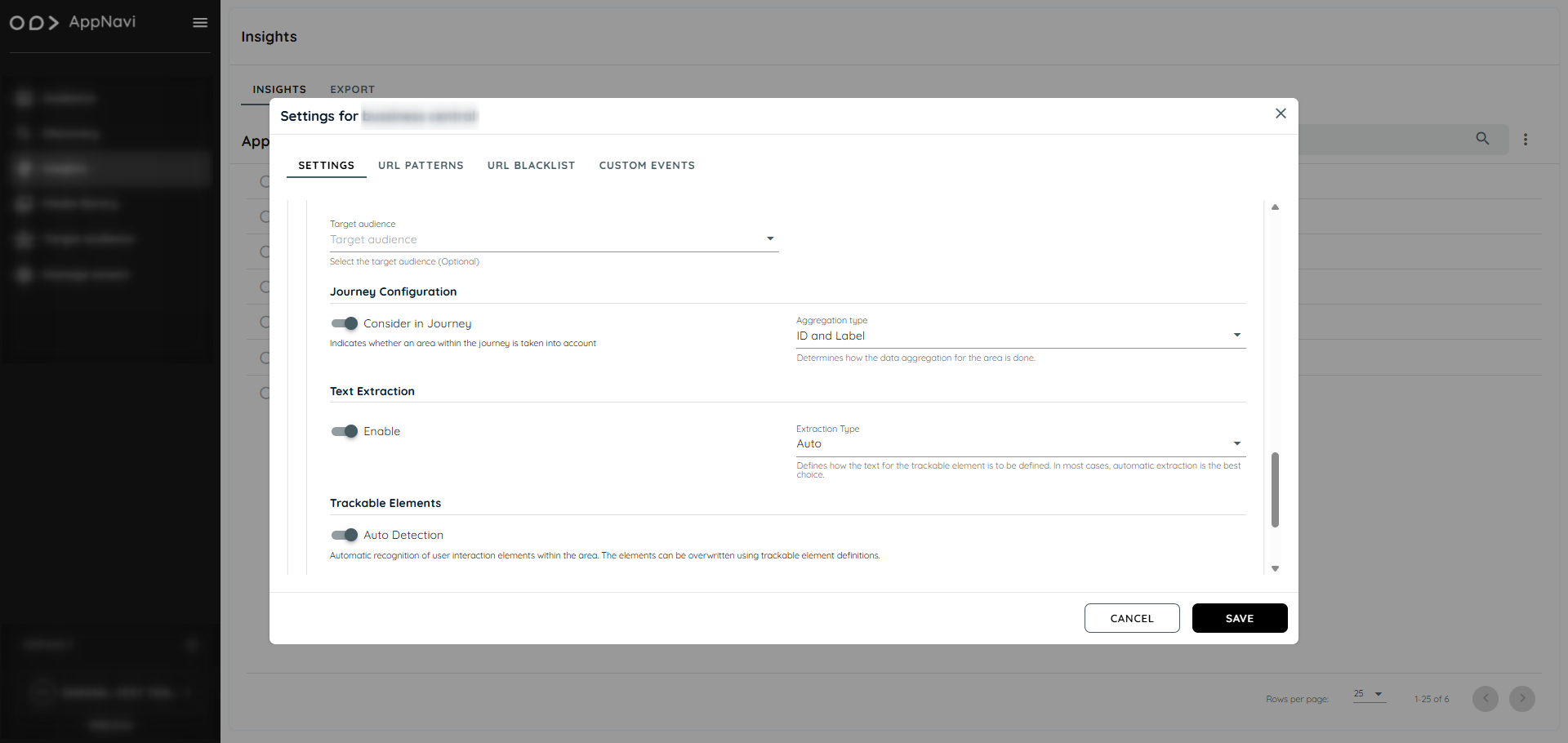Open the hamburger menu next to AppNavi
Viewport: 1568px width, 743px height.
tap(200, 23)
